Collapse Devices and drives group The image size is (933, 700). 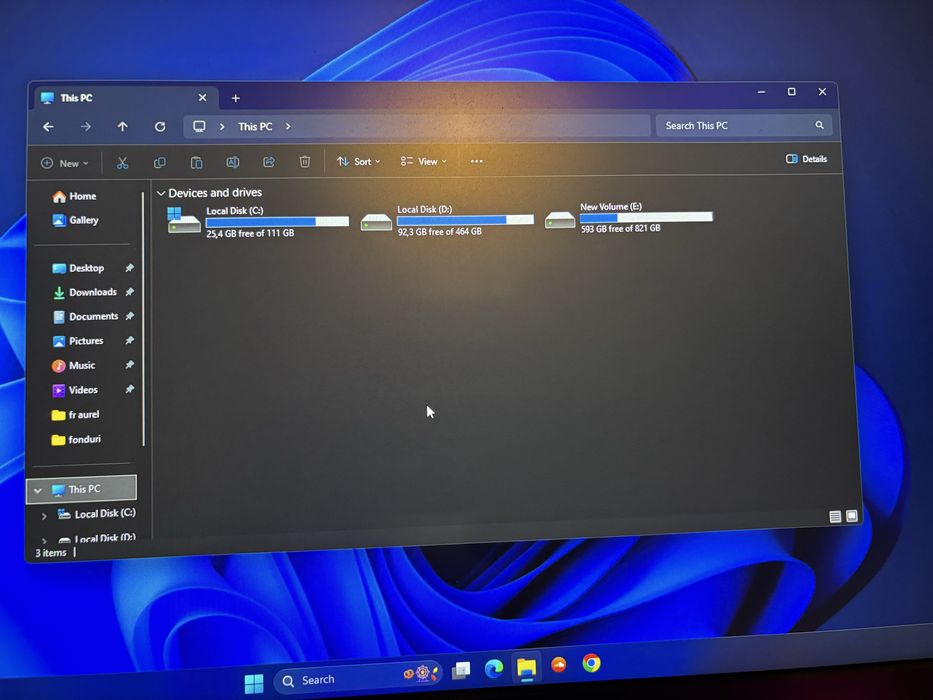coord(161,193)
